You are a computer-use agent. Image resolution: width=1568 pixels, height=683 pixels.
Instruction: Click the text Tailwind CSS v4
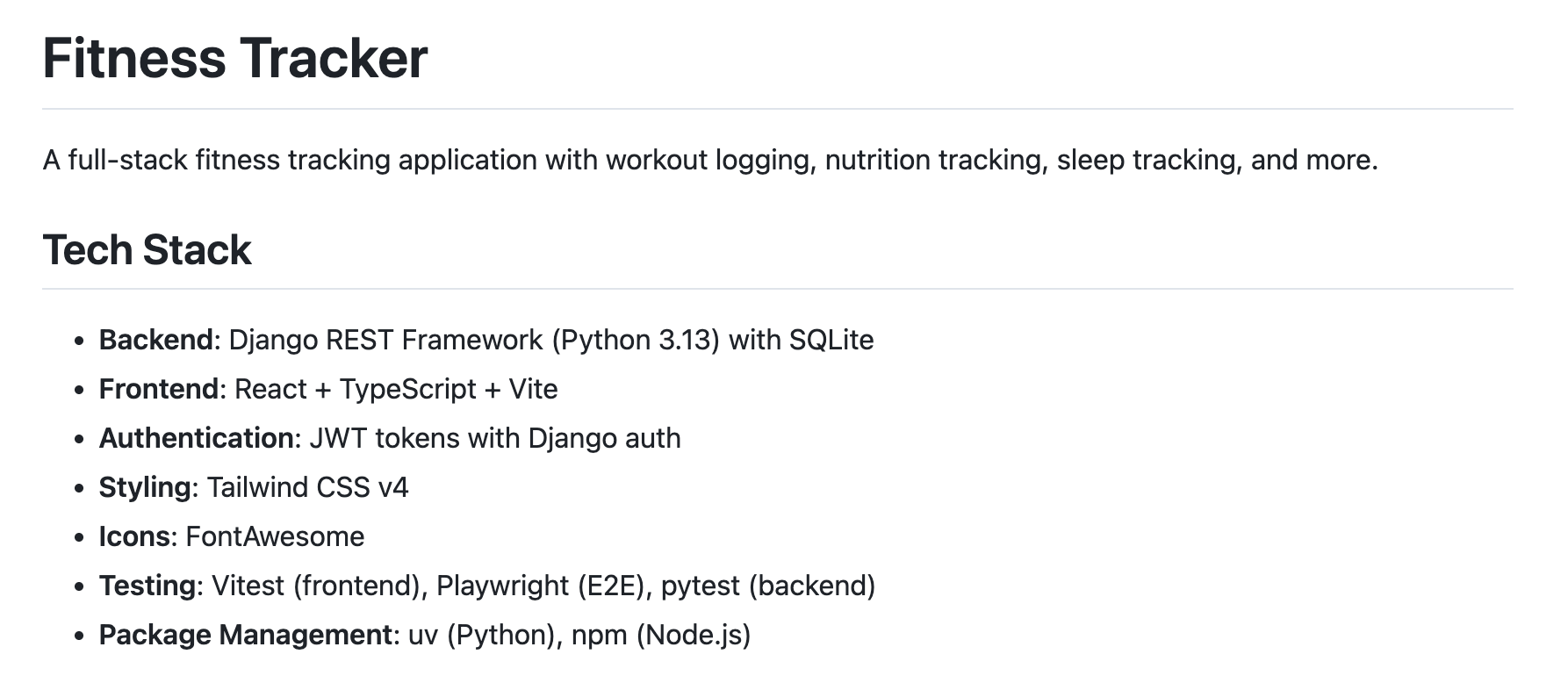coord(308,487)
